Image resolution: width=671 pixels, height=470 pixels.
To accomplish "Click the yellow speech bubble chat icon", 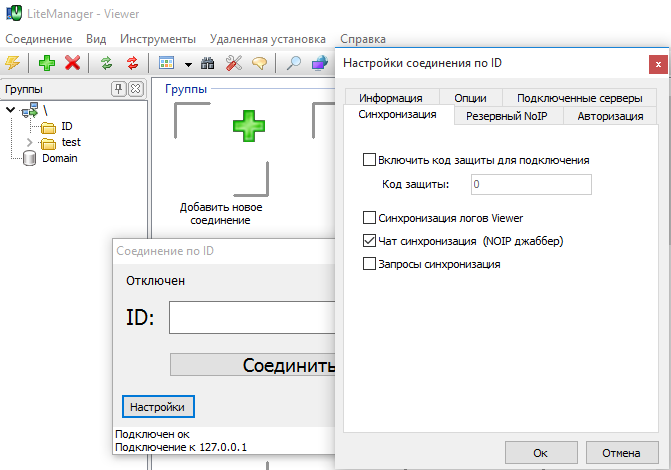I will [259, 63].
